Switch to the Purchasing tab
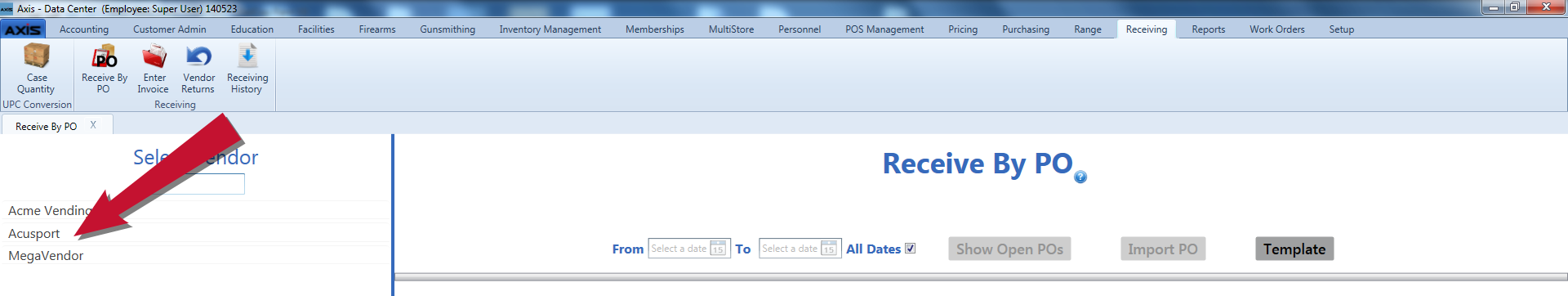The width and height of the screenshot is (1568, 296). click(1026, 29)
